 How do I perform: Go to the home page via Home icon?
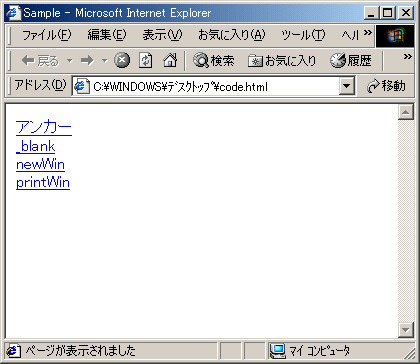[x=170, y=60]
